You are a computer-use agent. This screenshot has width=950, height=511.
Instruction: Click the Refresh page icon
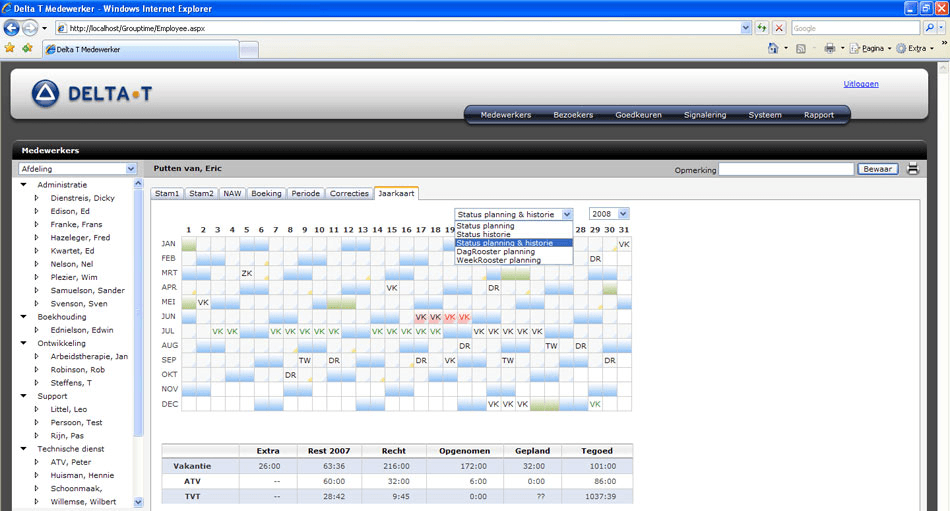pyautogui.click(x=762, y=28)
